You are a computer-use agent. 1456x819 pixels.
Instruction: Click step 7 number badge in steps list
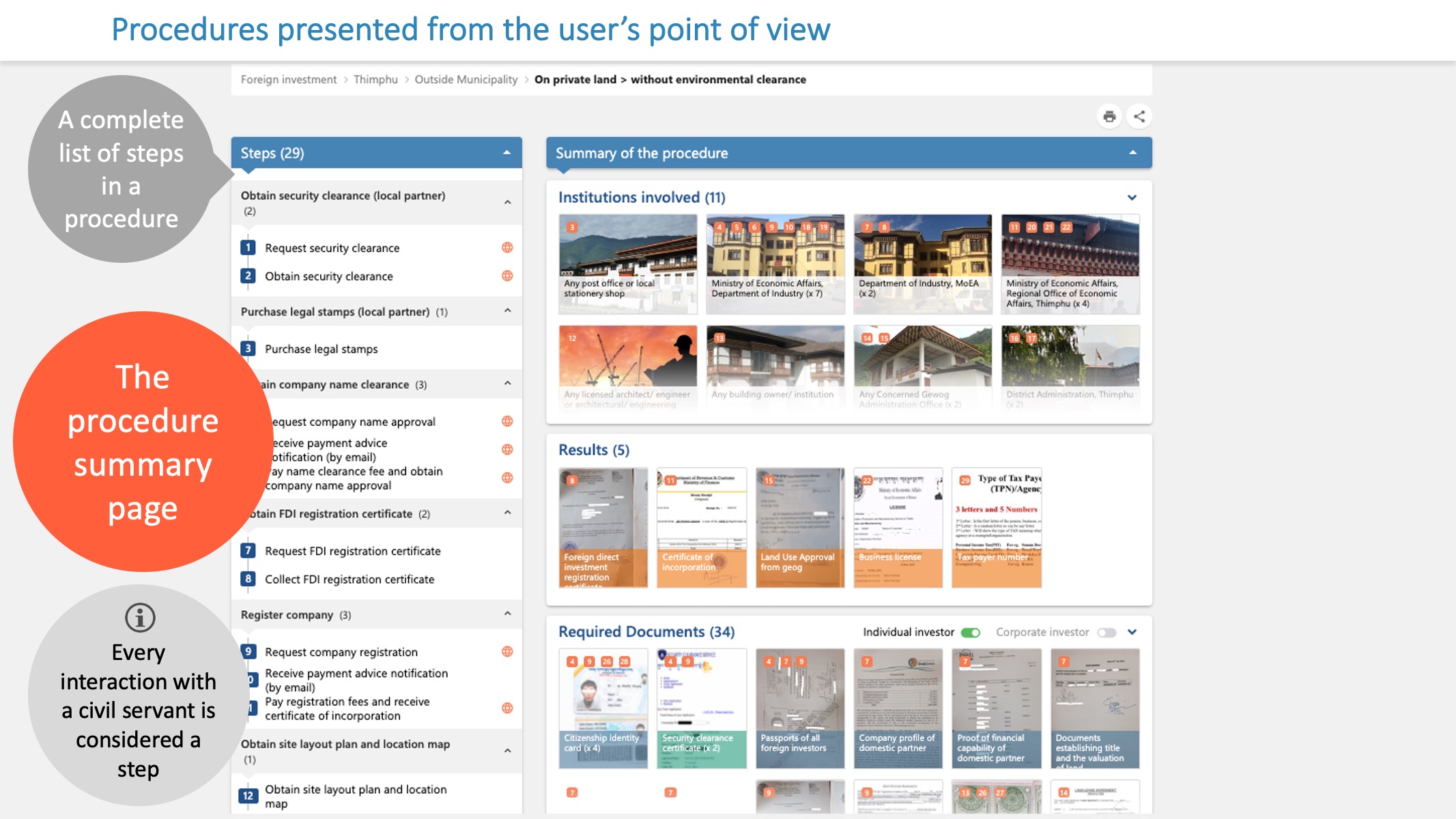[x=248, y=550]
